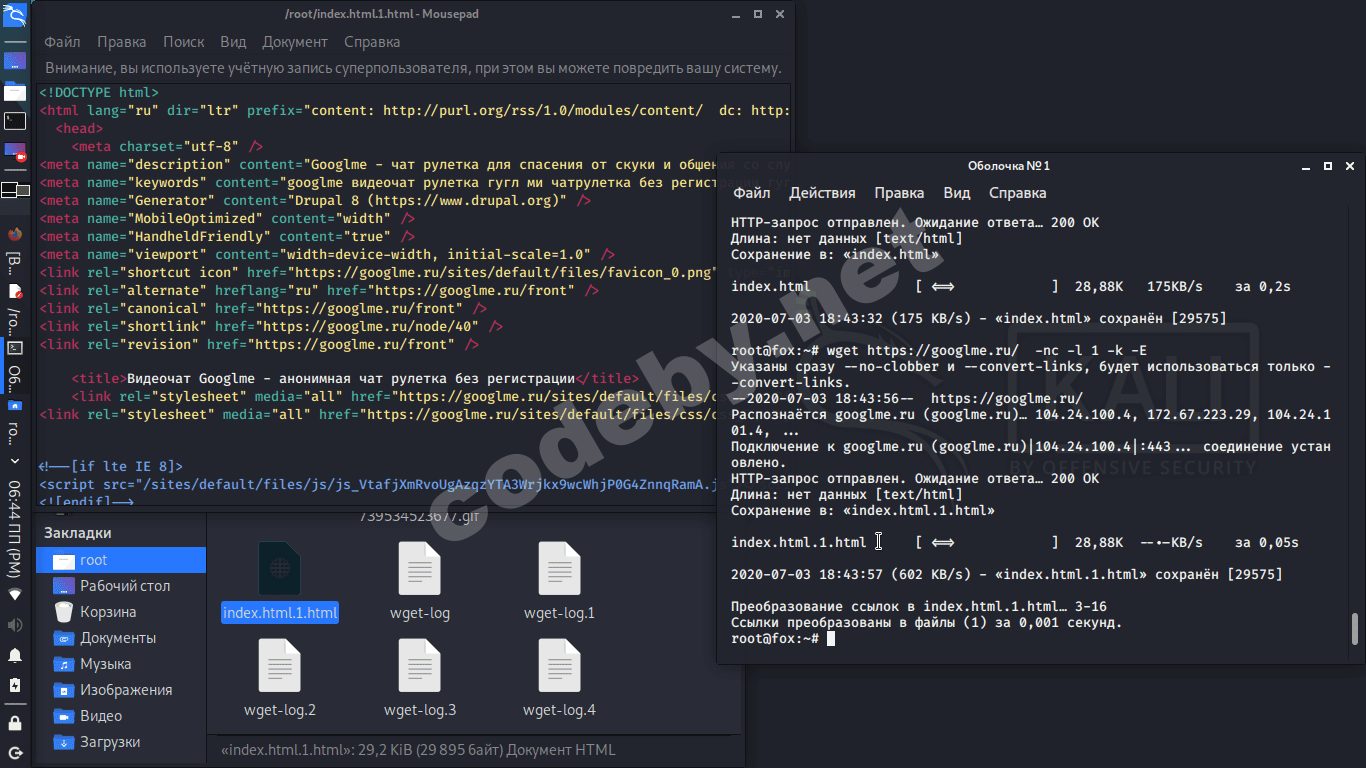Open terminal Правка menu
Image resolution: width=1366 pixels, height=768 pixels.
tap(899, 193)
